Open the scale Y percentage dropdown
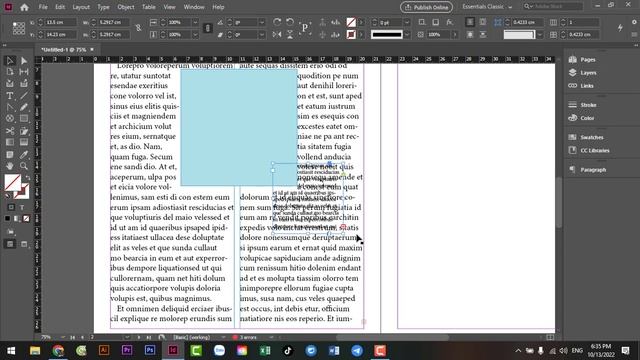 195,35
